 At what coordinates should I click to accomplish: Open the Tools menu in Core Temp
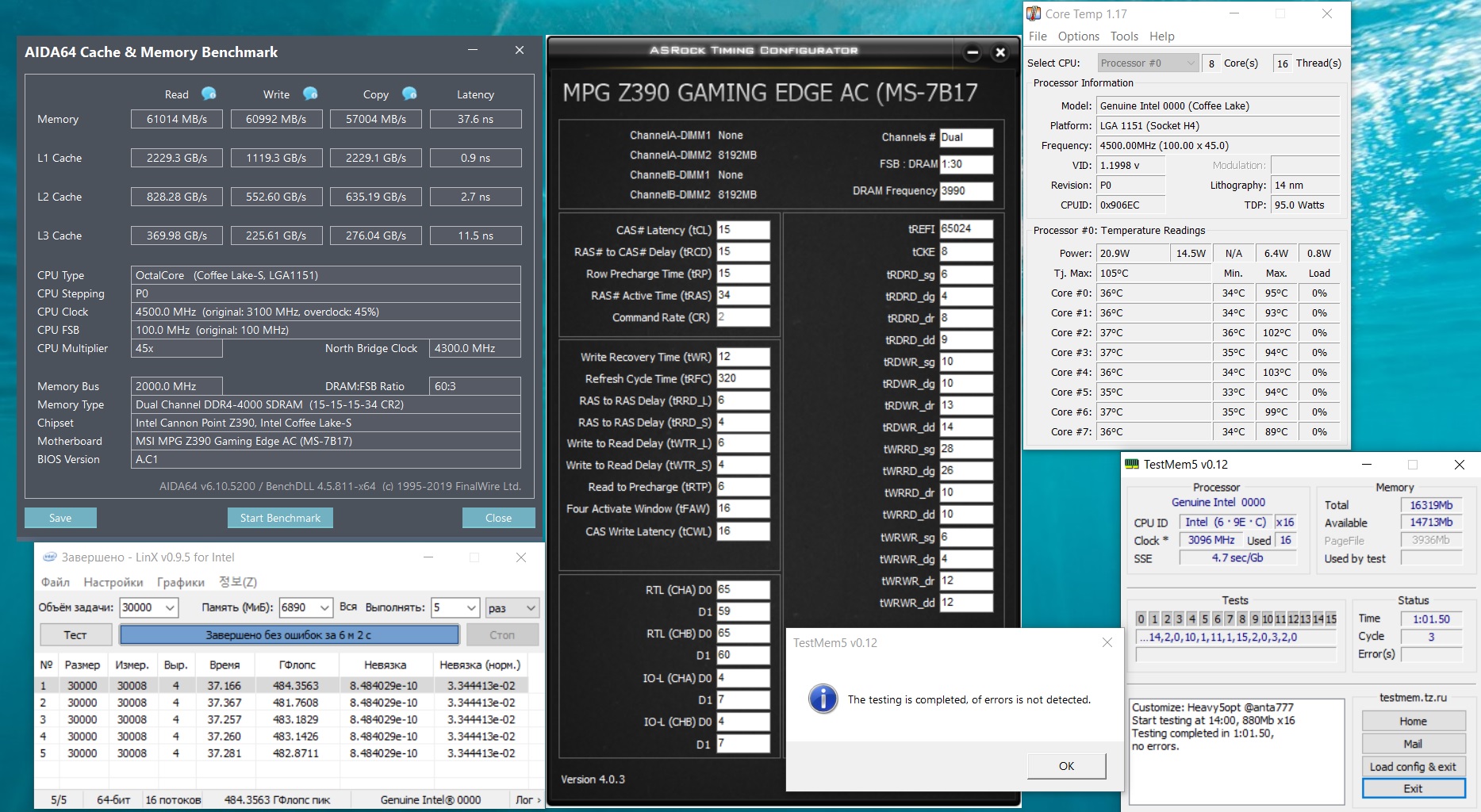pyautogui.click(x=1124, y=36)
